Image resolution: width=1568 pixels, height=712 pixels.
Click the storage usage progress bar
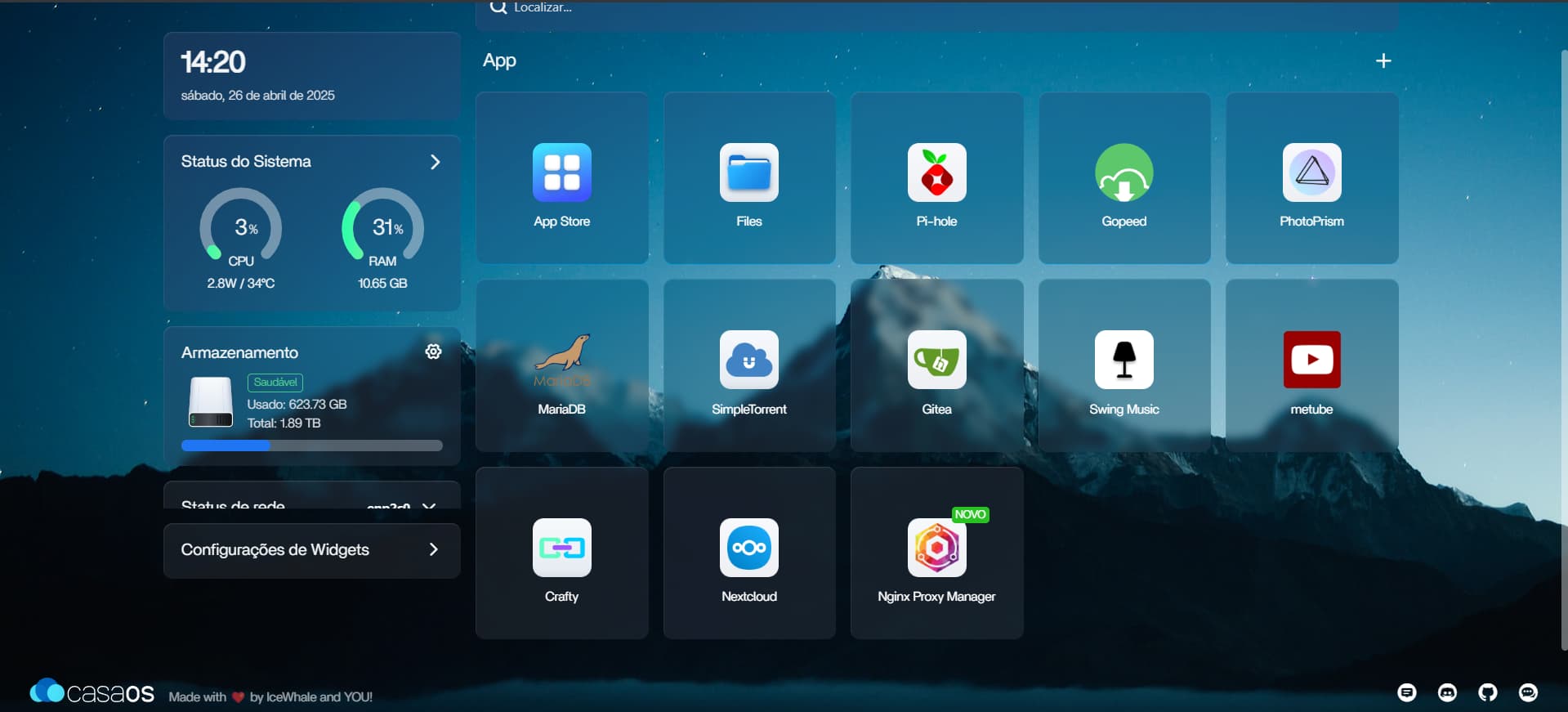[311, 446]
